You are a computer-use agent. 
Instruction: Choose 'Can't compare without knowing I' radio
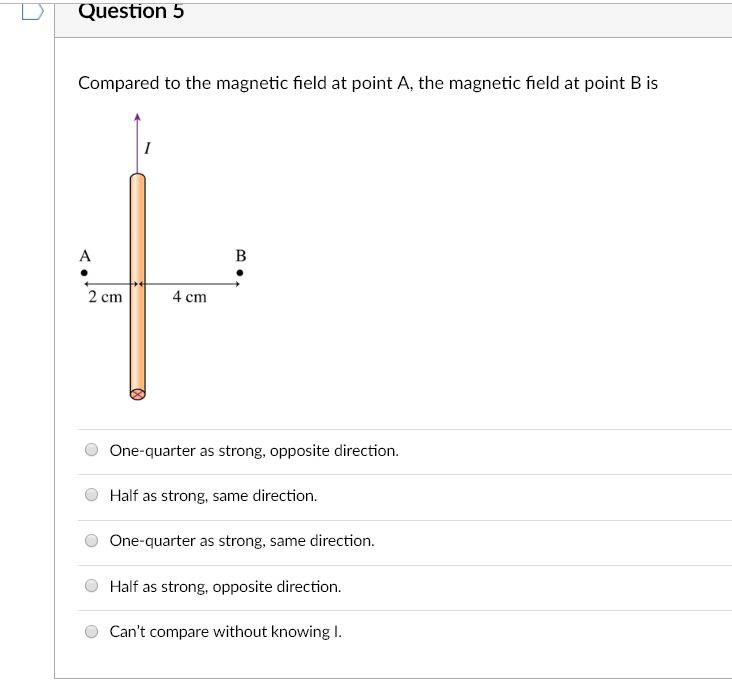(92, 631)
